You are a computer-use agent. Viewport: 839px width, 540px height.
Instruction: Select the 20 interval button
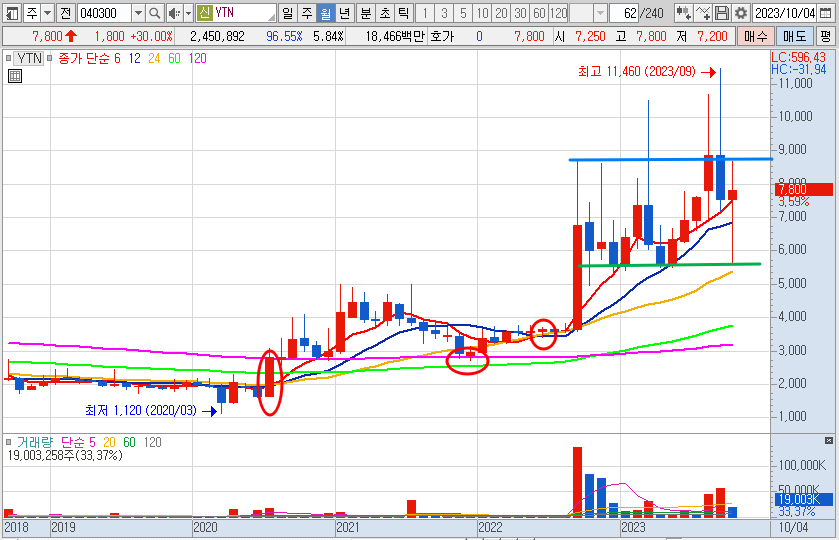501,13
